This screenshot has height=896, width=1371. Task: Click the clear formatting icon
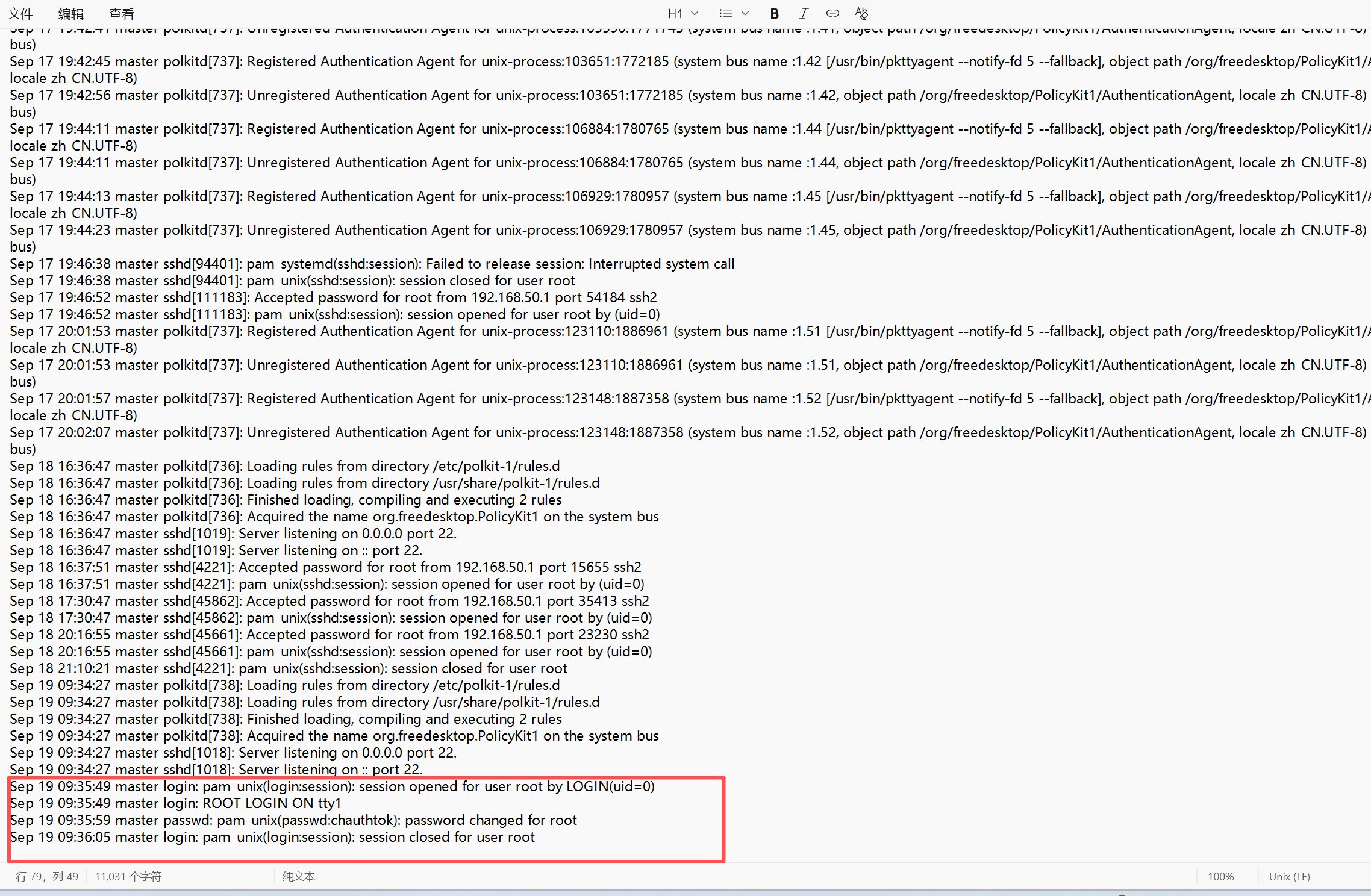point(861,13)
